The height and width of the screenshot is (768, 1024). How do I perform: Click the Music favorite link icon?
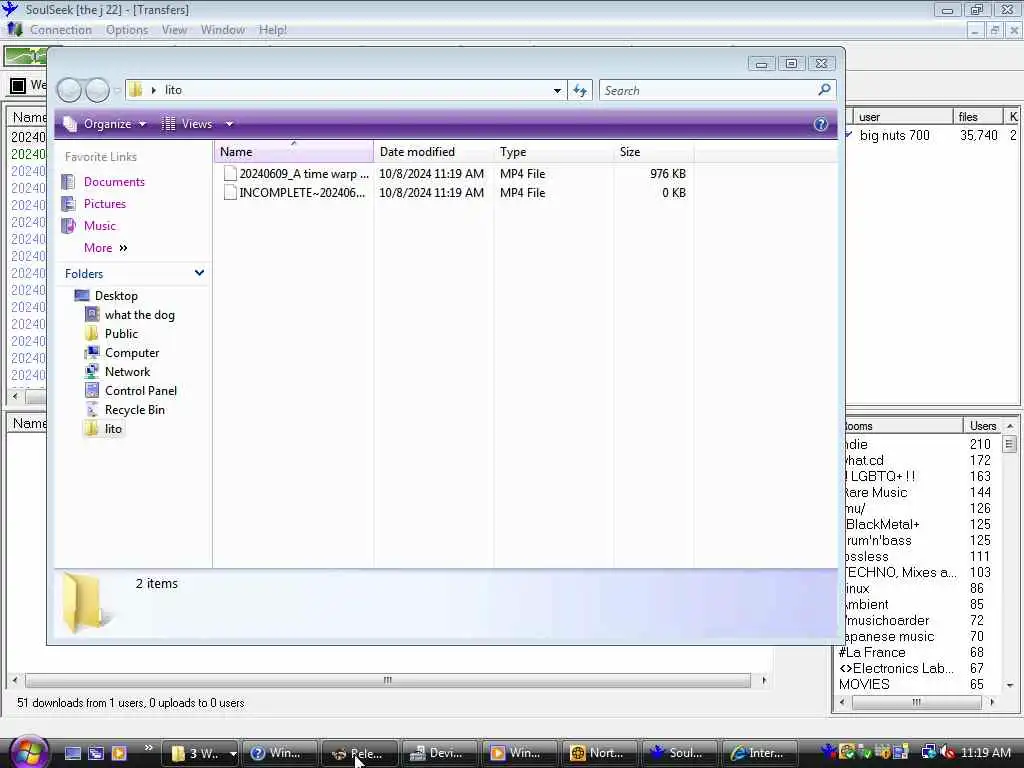pos(68,226)
